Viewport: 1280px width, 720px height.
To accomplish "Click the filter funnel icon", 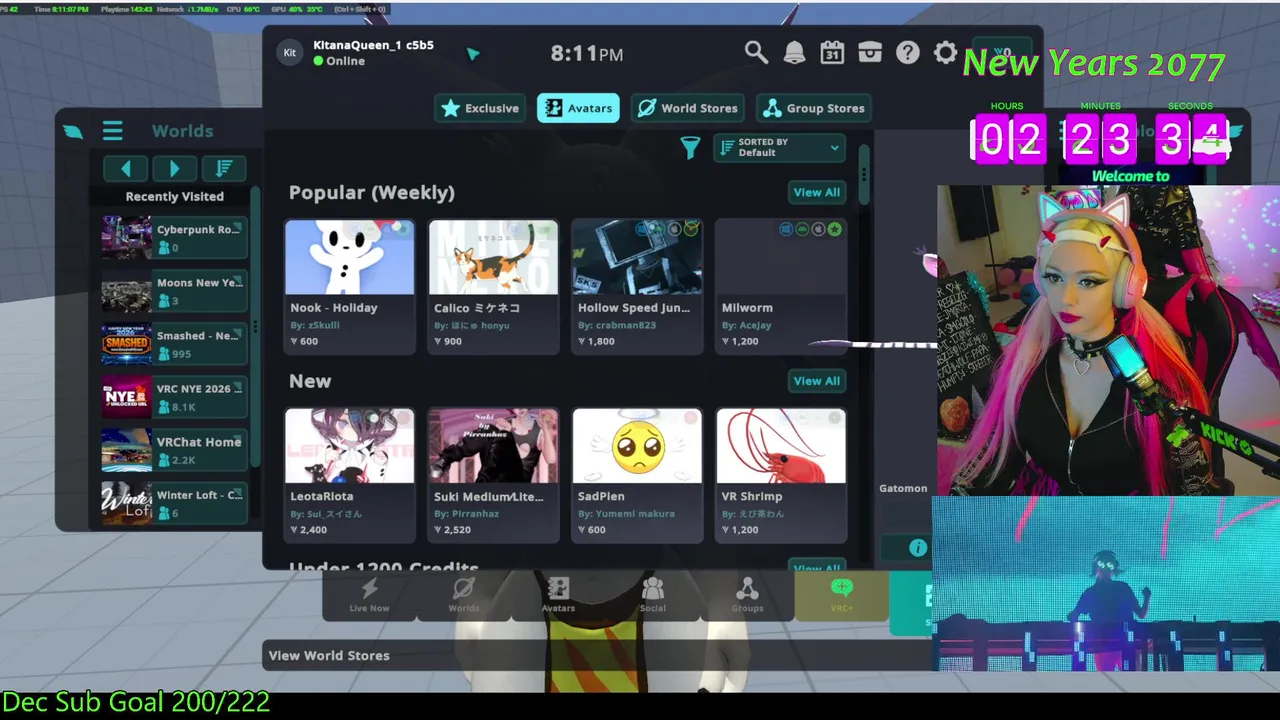I will pyautogui.click(x=690, y=148).
